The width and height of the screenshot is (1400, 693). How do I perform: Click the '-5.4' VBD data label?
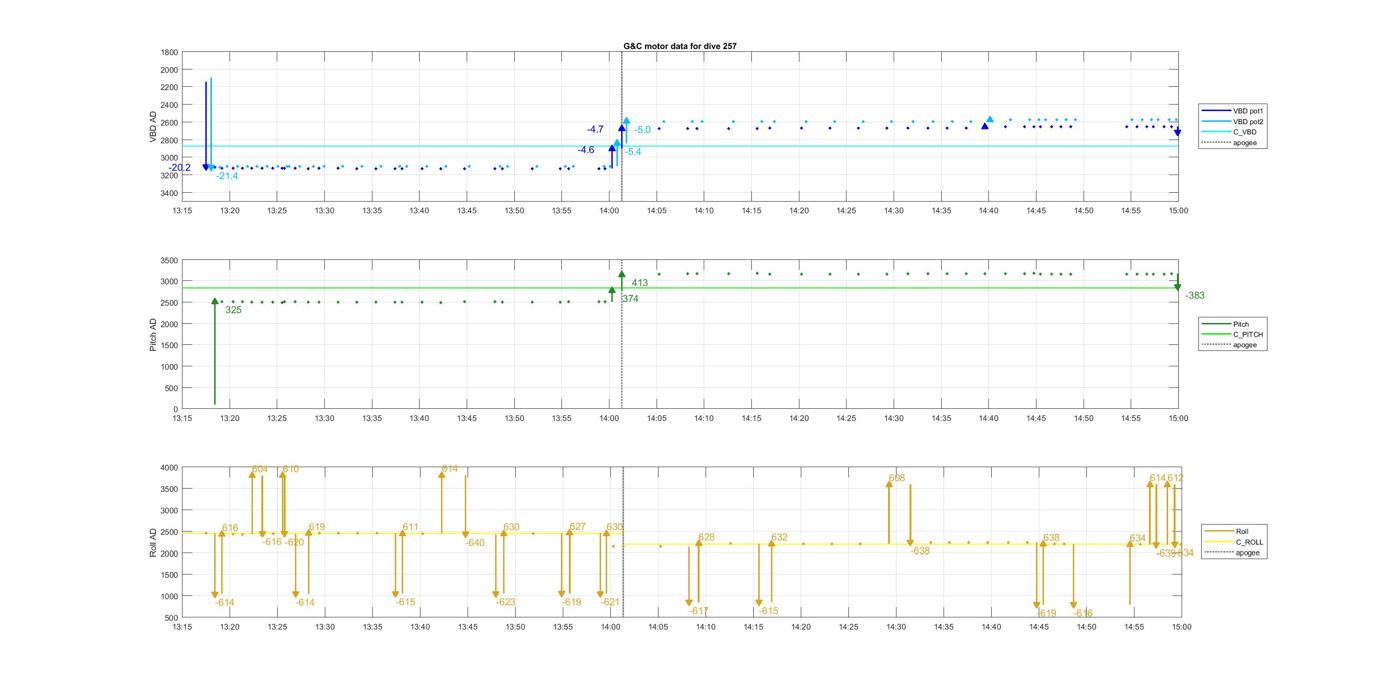[633, 152]
